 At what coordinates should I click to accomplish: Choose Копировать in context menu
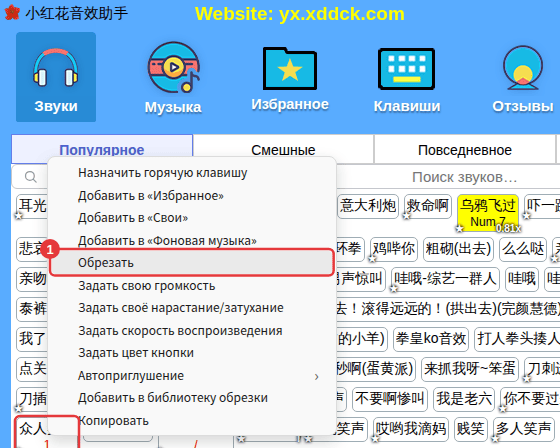point(192,421)
